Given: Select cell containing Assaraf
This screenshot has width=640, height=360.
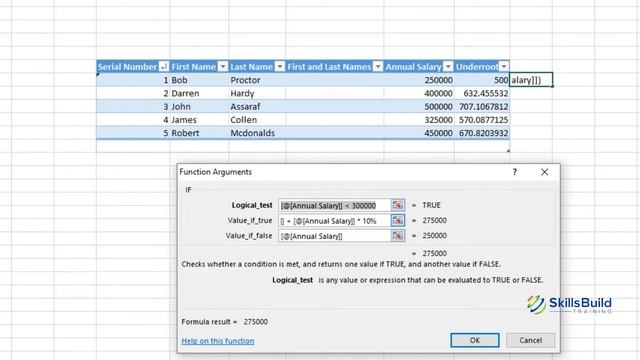Looking at the screenshot, I should click(257, 107).
